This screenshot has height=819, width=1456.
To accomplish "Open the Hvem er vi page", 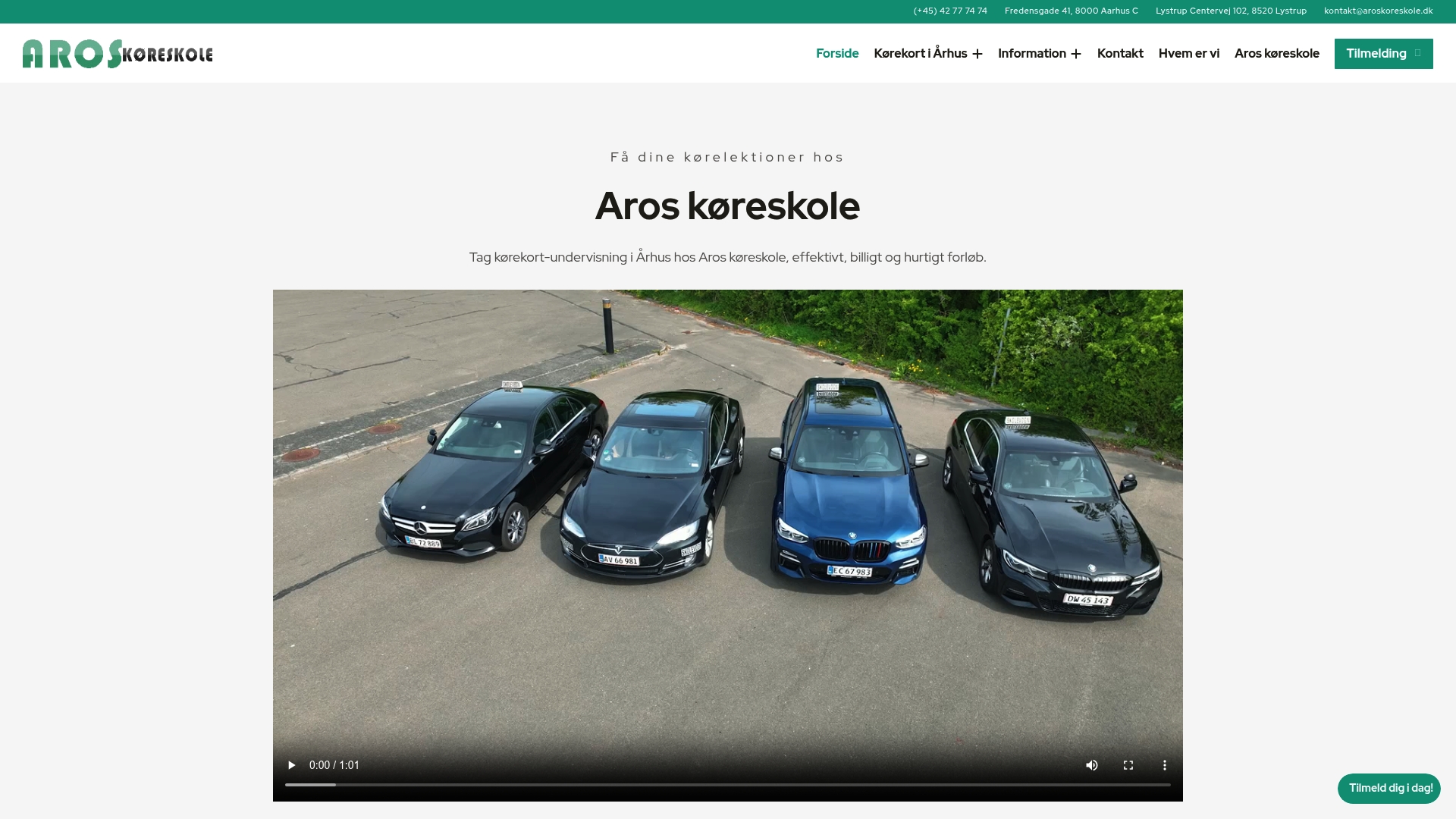I will pos(1188,53).
